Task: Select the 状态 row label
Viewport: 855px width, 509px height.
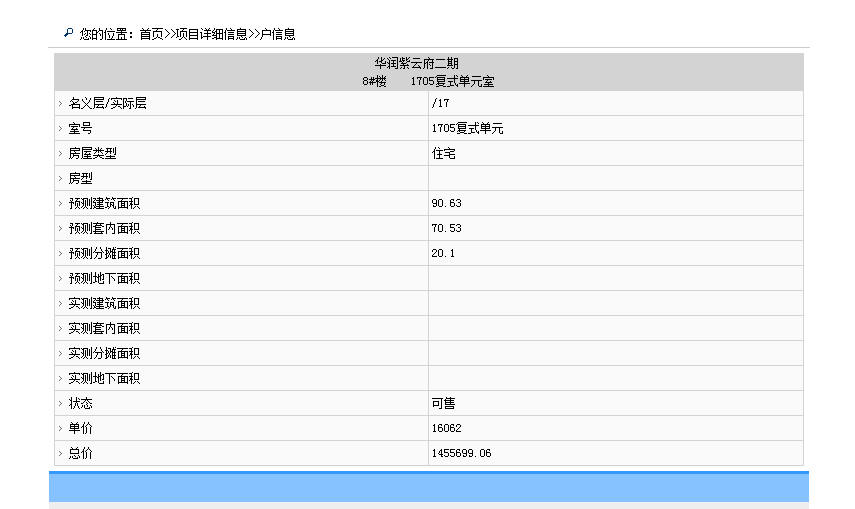Action: (80, 404)
